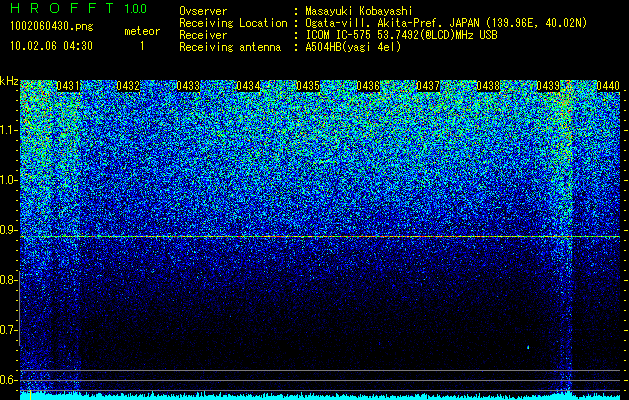Click the meteor count label
The image size is (629, 400).
(142, 31)
